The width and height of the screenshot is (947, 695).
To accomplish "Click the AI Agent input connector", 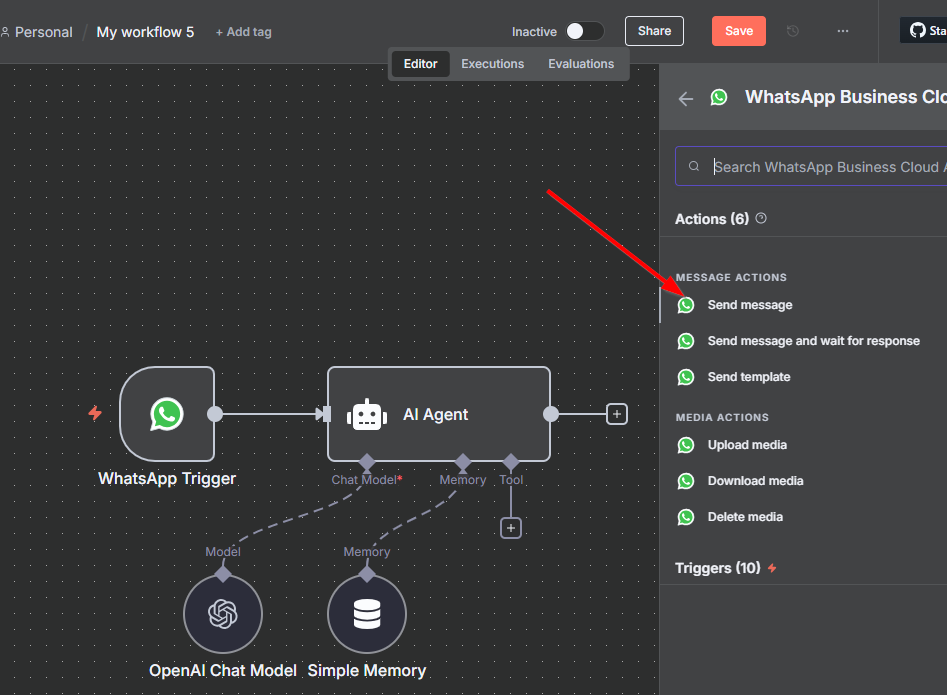I will point(326,414).
